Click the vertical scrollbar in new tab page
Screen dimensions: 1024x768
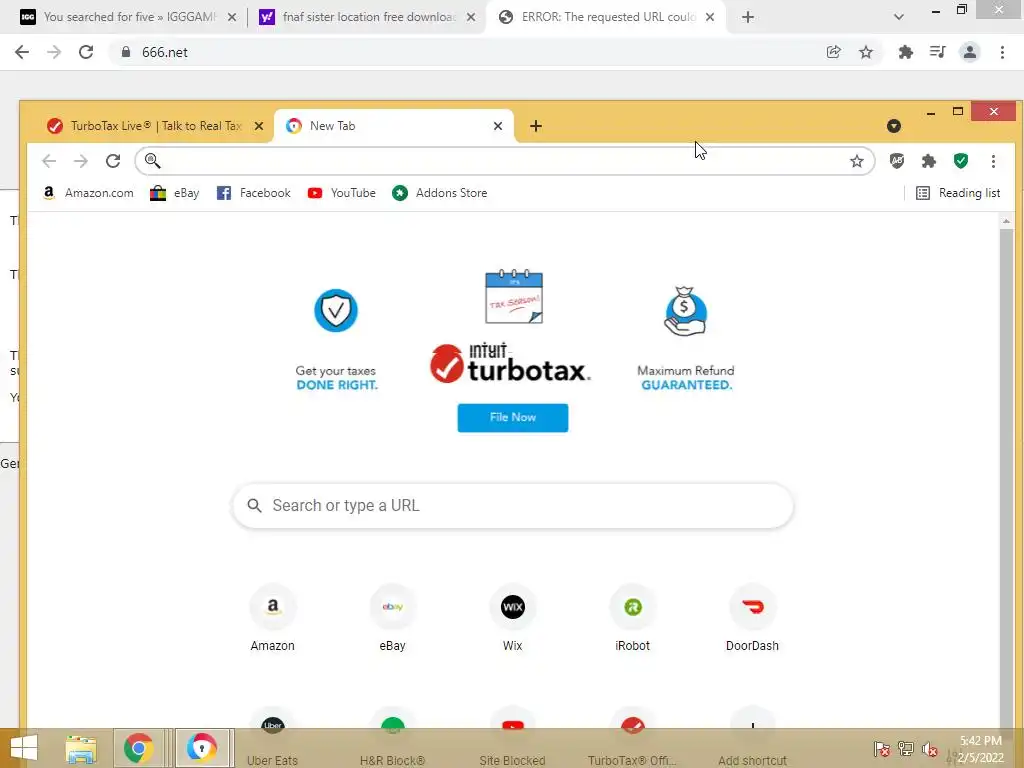click(x=1006, y=477)
